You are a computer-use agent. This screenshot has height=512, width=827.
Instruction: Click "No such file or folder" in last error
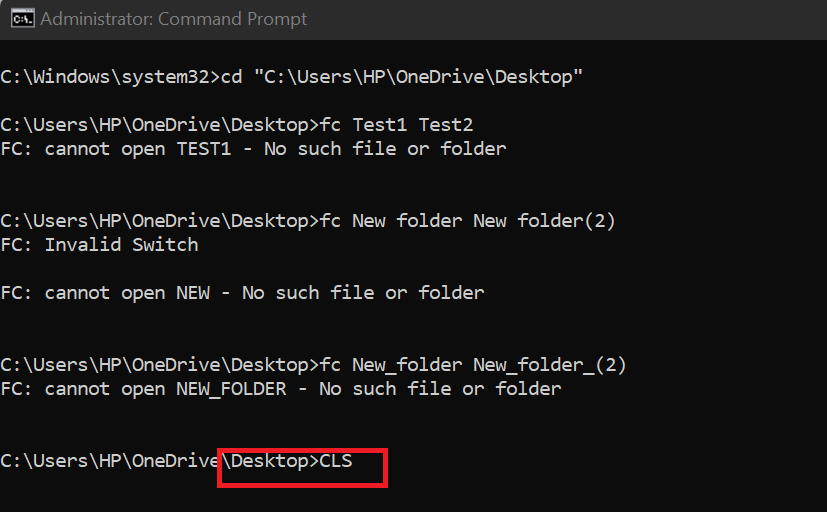(x=440, y=389)
